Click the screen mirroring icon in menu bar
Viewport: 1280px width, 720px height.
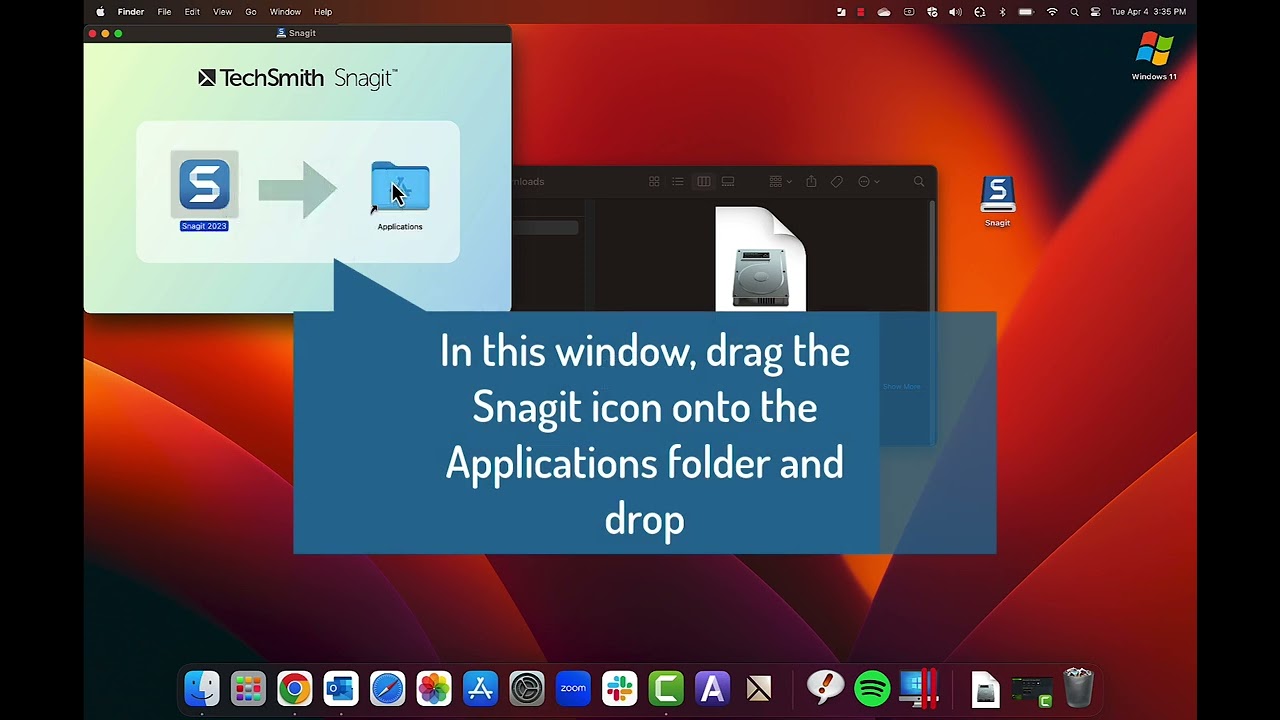click(909, 12)
